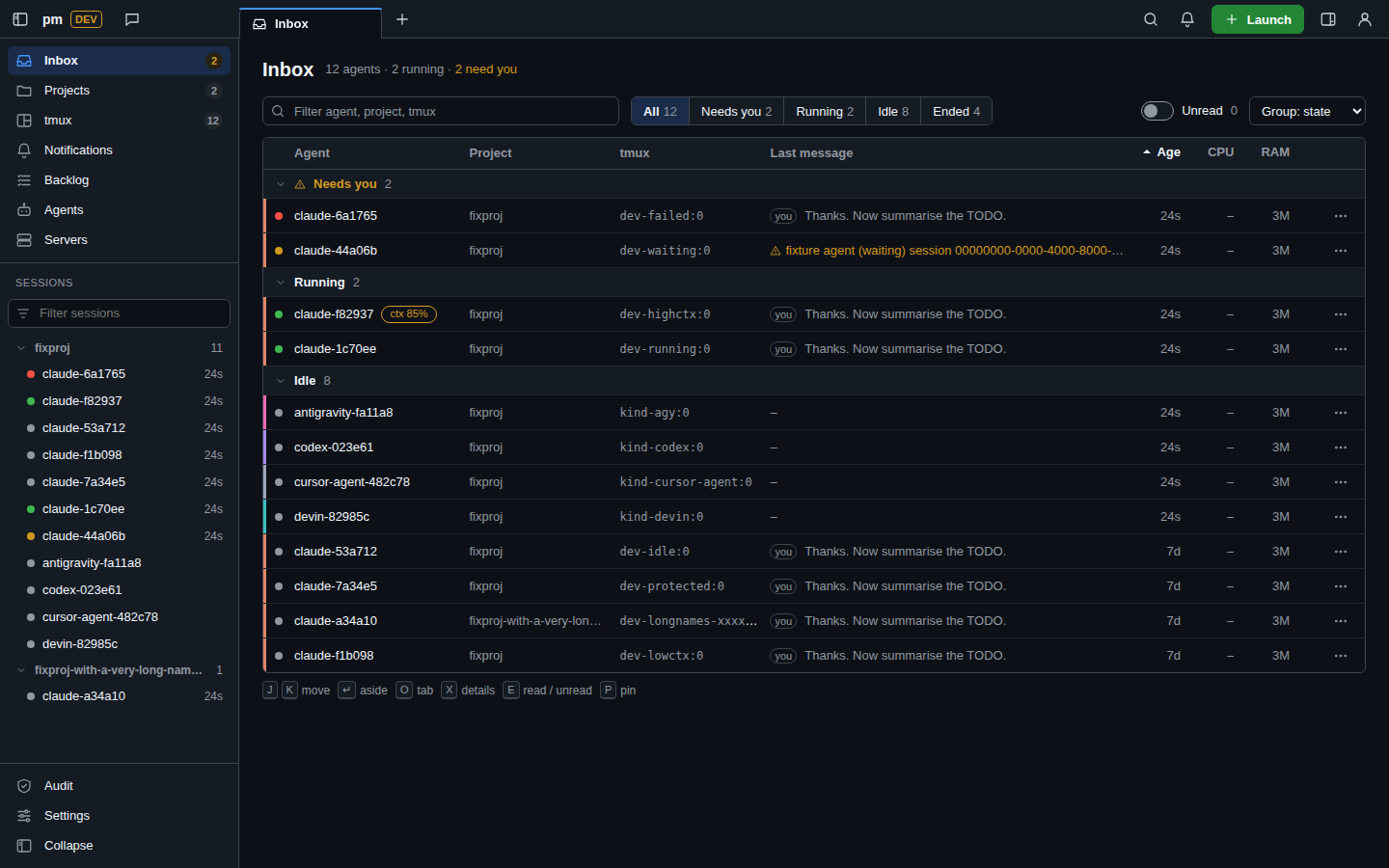Open the notifications bell icon

point(1187,19)
